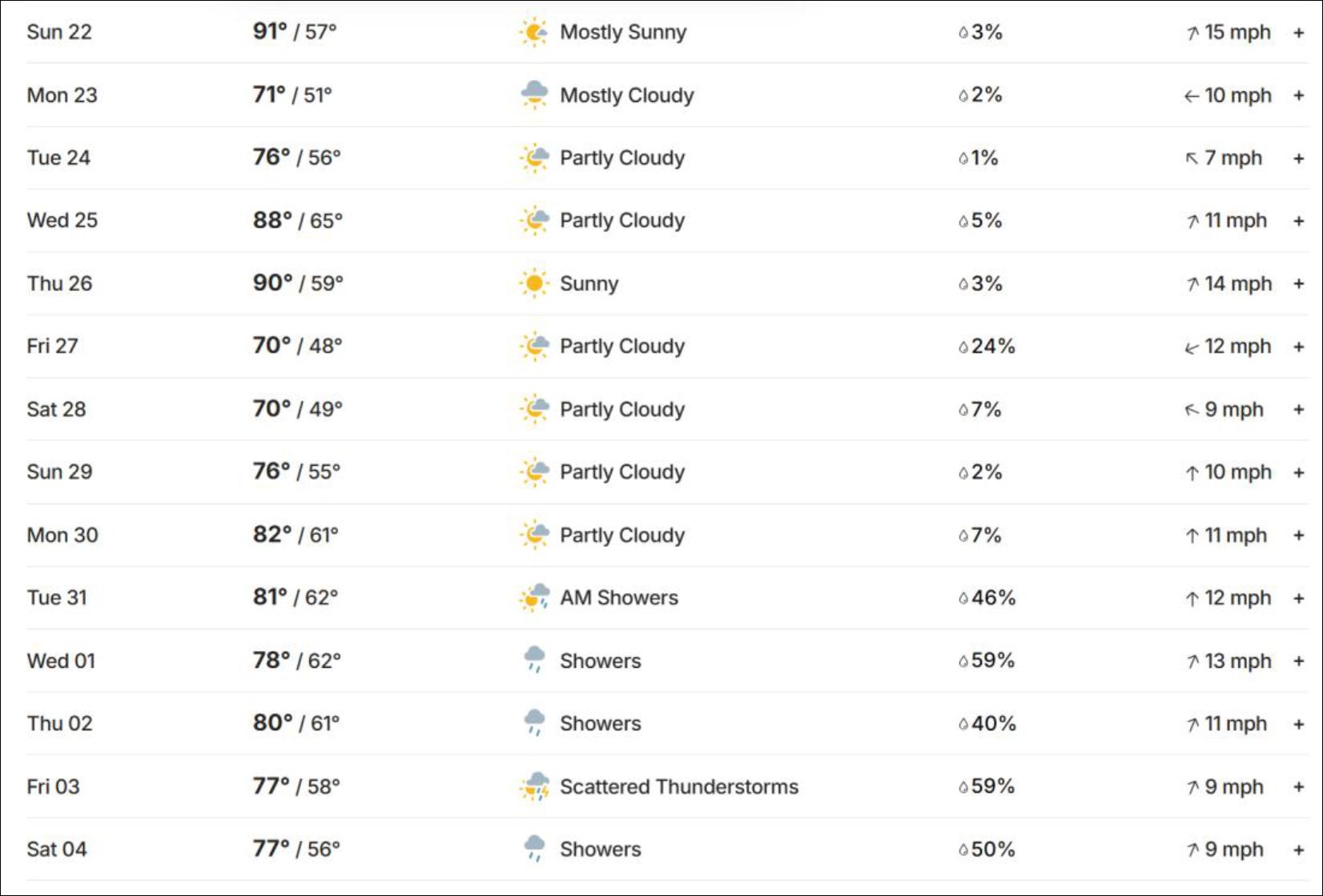
Task: Click the Sunny weather icon for Thu 26
Action: (x=534, y=283)
